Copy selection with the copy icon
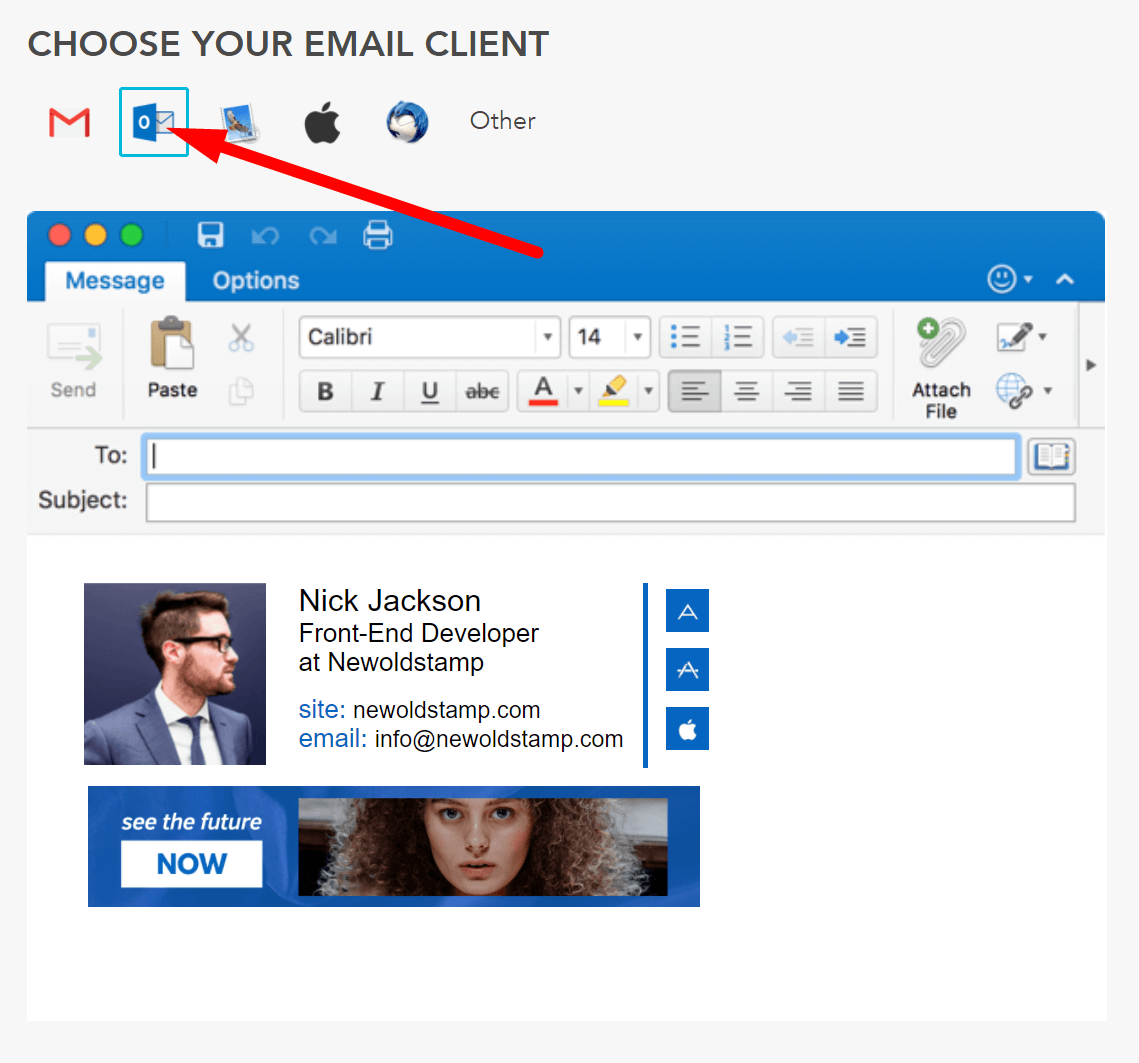Image resolution: width=1139 pixels, height=1063 pixels. click(x=240, y=391)
